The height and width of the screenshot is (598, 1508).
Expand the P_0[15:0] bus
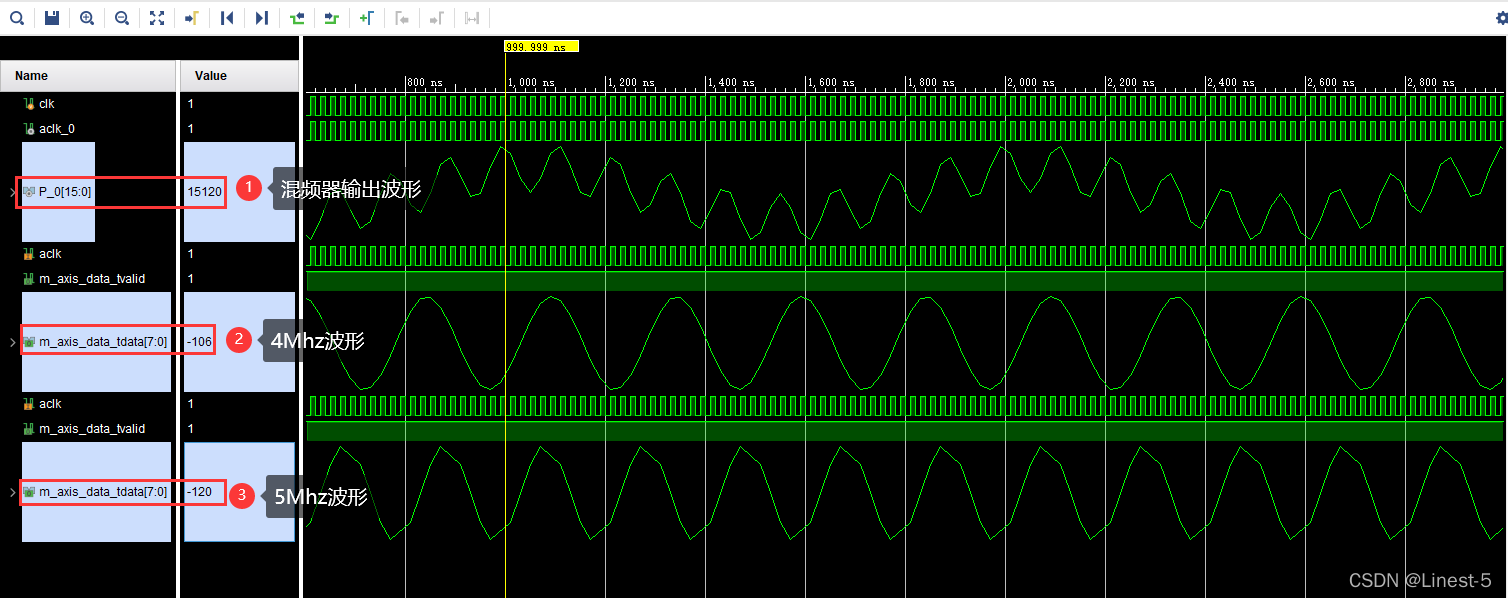pyautogui.click(x=12, y=191)
